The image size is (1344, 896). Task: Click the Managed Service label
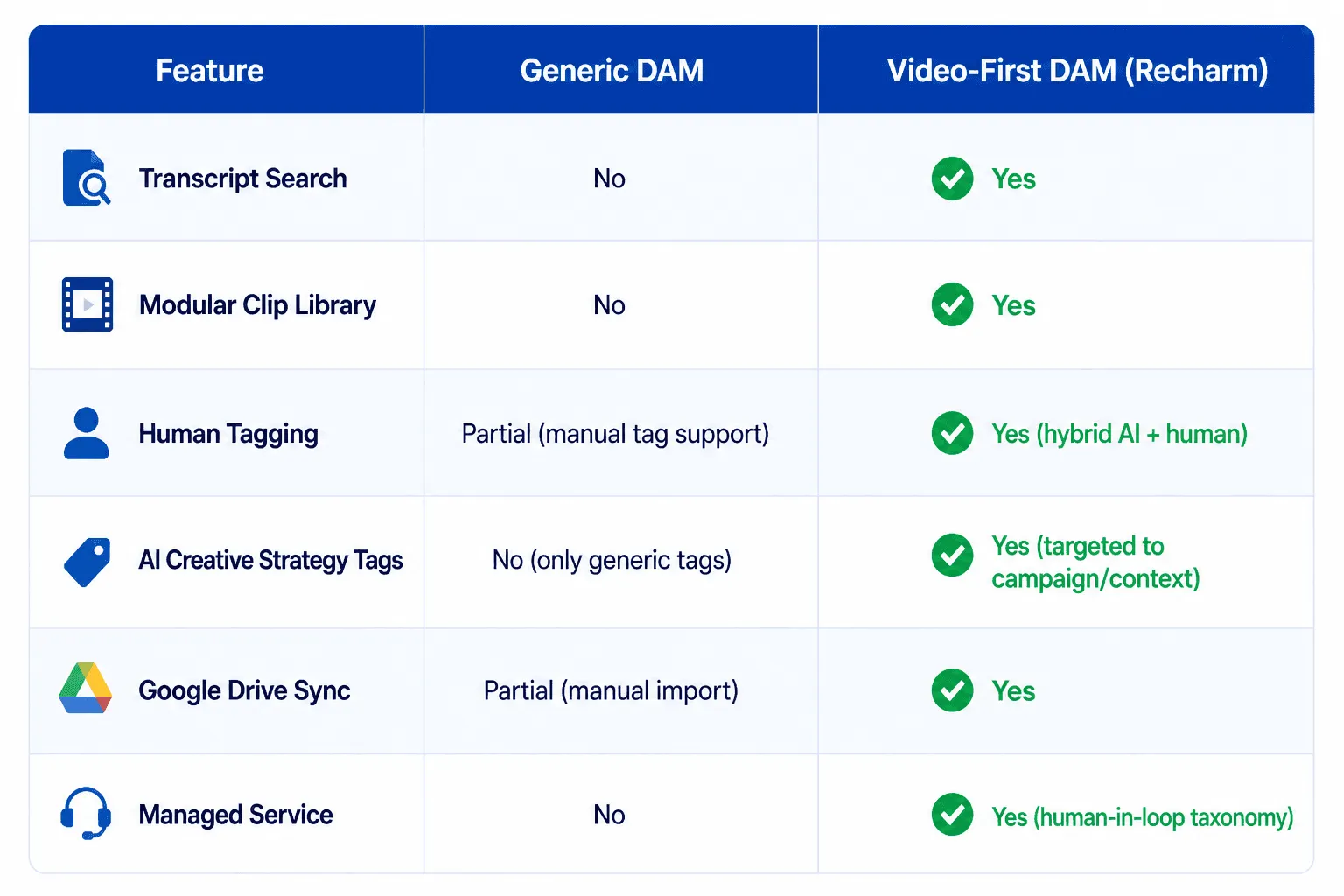point(235,815)
